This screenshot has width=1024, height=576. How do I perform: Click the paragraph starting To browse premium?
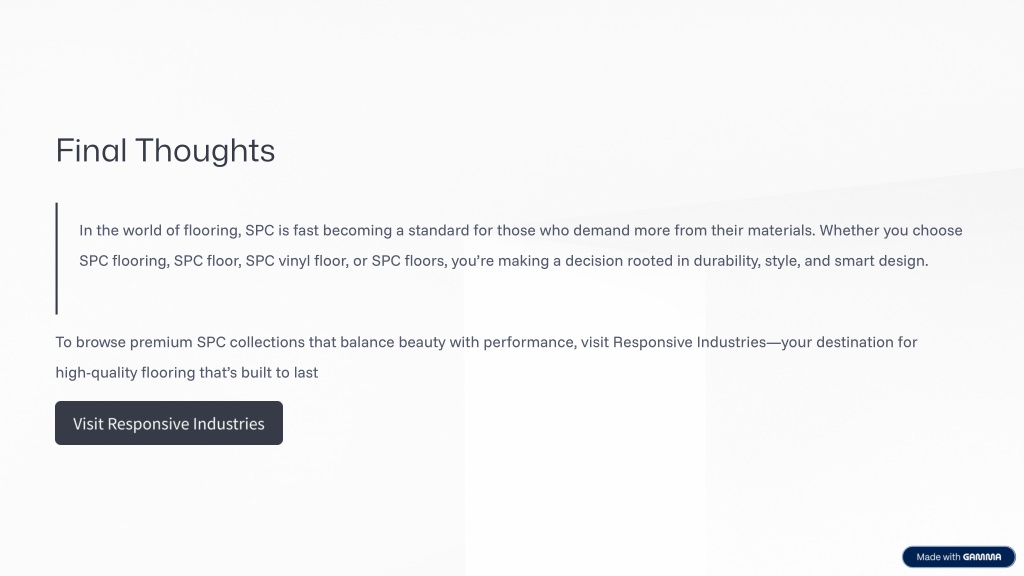tap(487, 357)
